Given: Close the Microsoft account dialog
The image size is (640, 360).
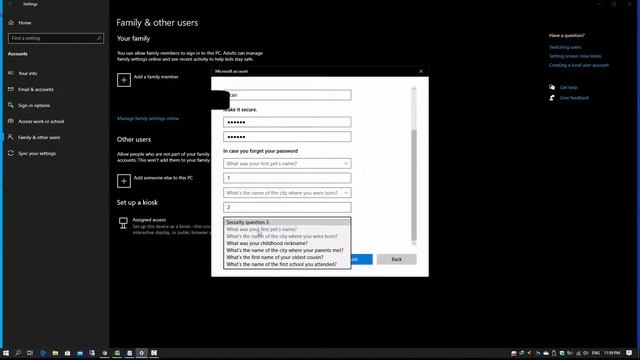Looking at the screenshot, I should (x=421, y=71).
